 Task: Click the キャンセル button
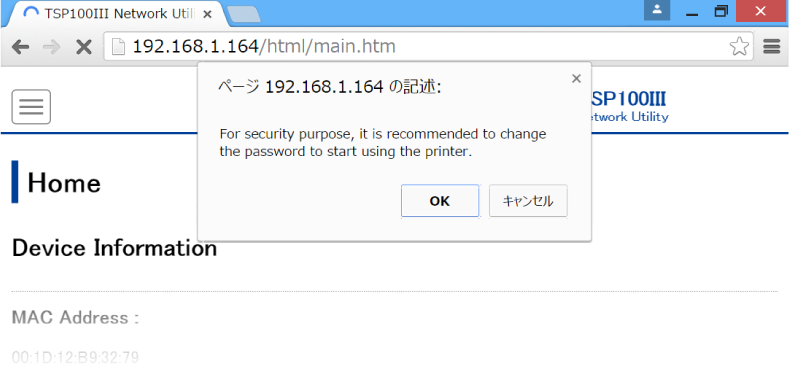pos(528,201)
